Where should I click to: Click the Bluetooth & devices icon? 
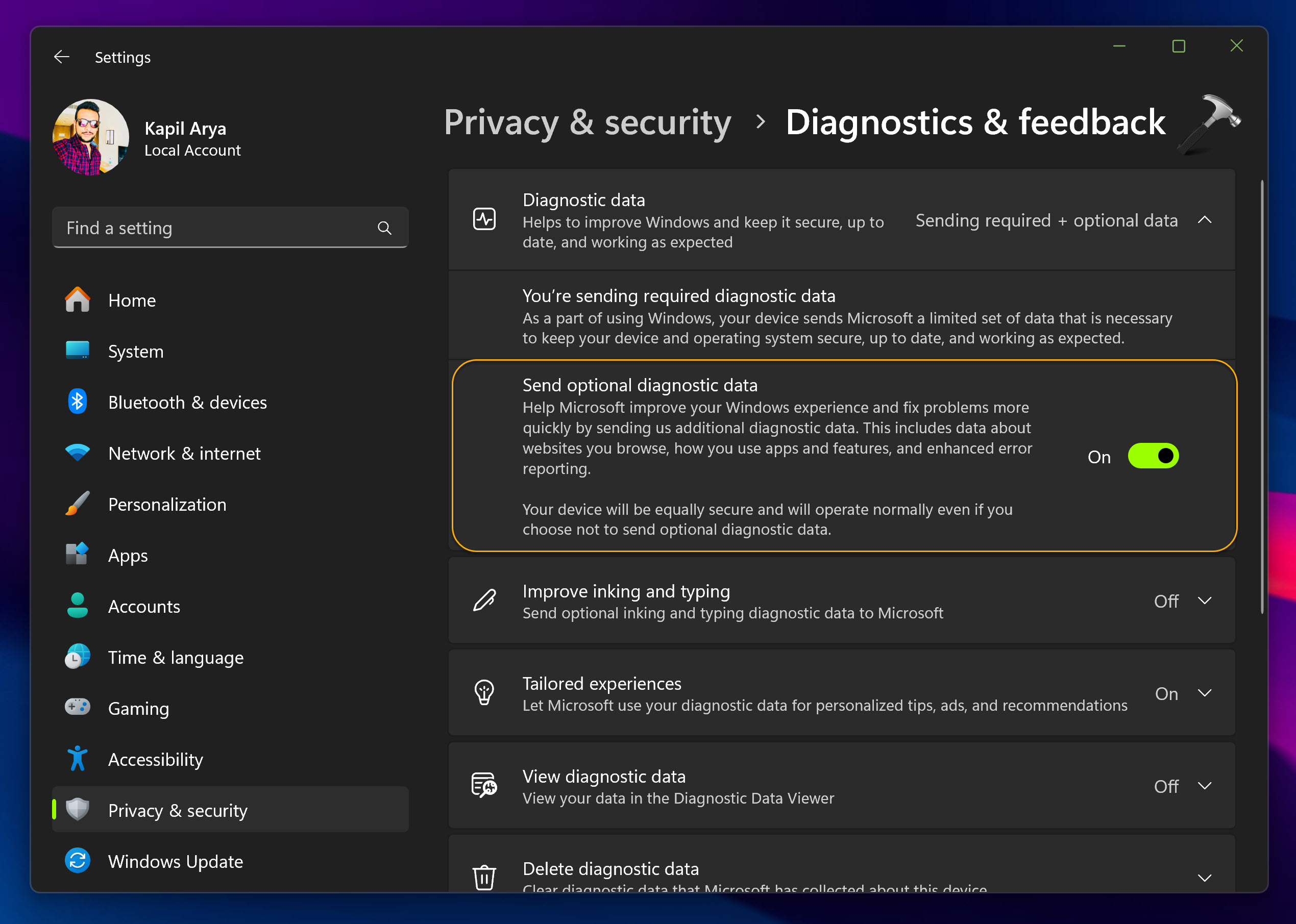[x=78, y=402]
